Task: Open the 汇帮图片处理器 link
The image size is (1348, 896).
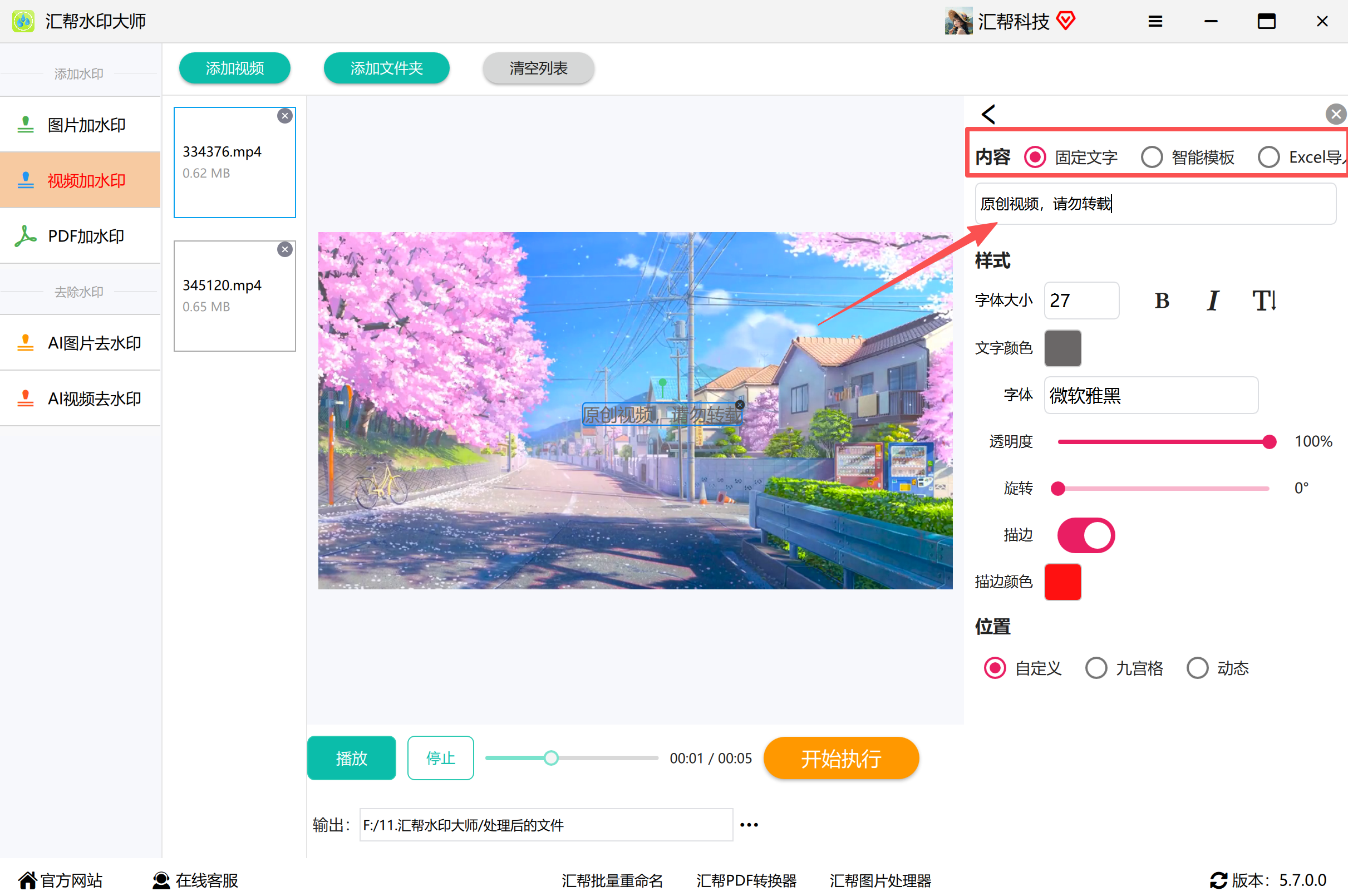Action: tap(880, 880)
